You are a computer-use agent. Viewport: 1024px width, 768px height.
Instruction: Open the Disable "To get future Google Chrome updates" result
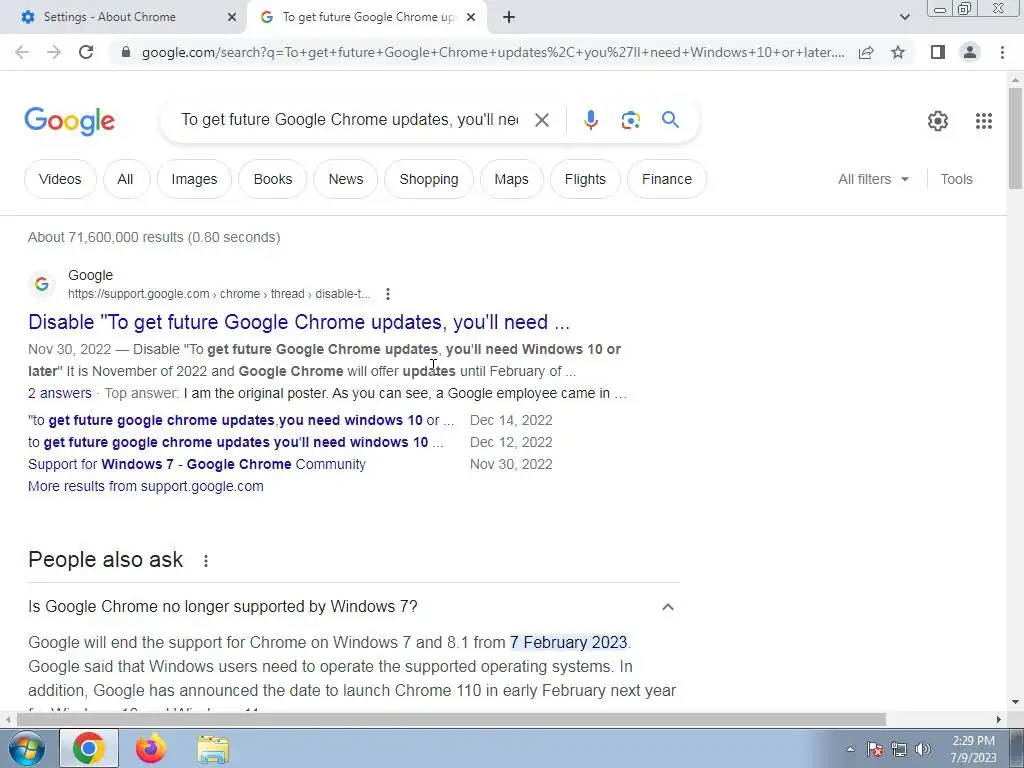(299, 322)
